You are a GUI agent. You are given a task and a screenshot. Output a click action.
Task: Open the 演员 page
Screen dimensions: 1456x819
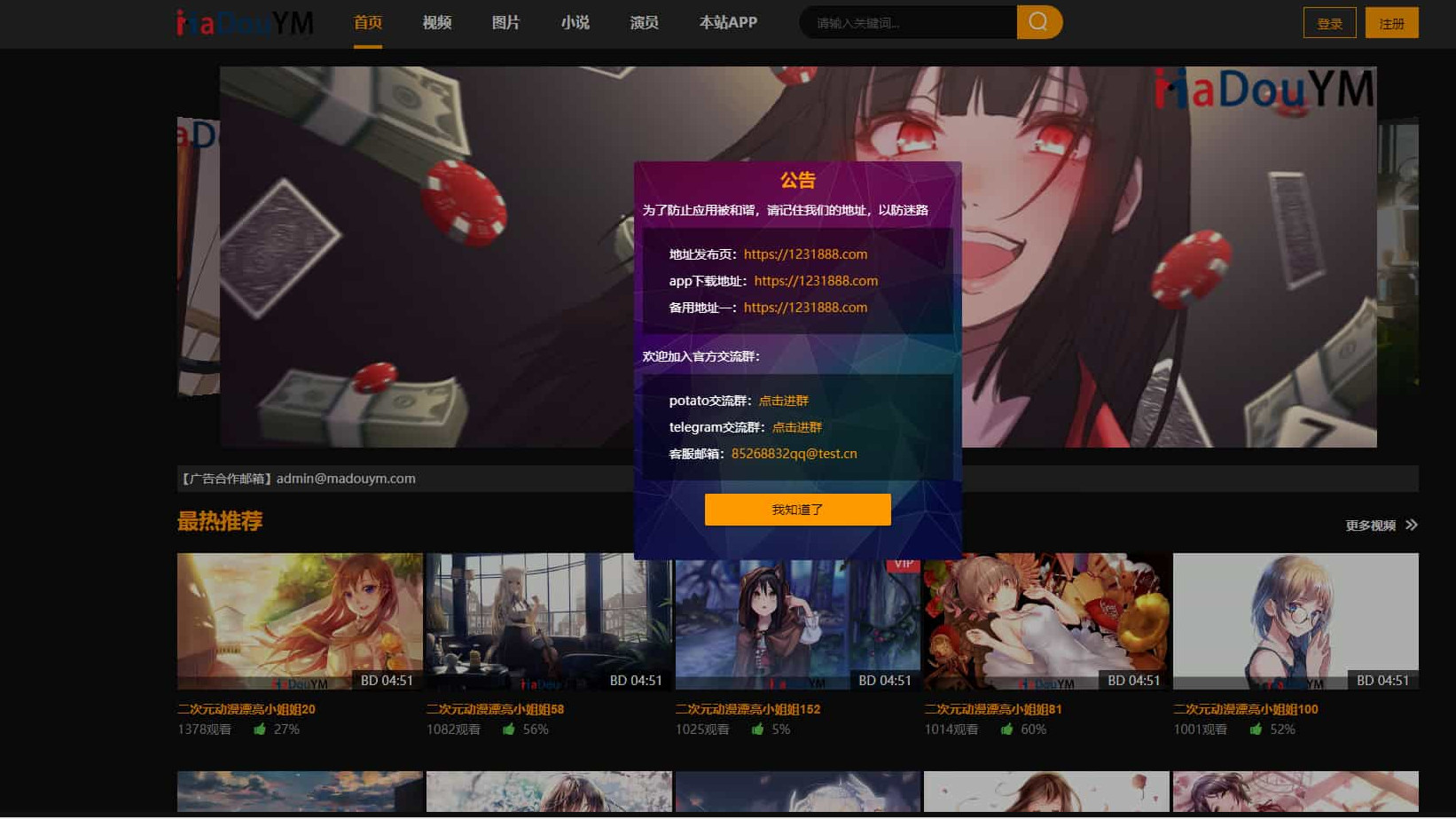coord(644,23)
